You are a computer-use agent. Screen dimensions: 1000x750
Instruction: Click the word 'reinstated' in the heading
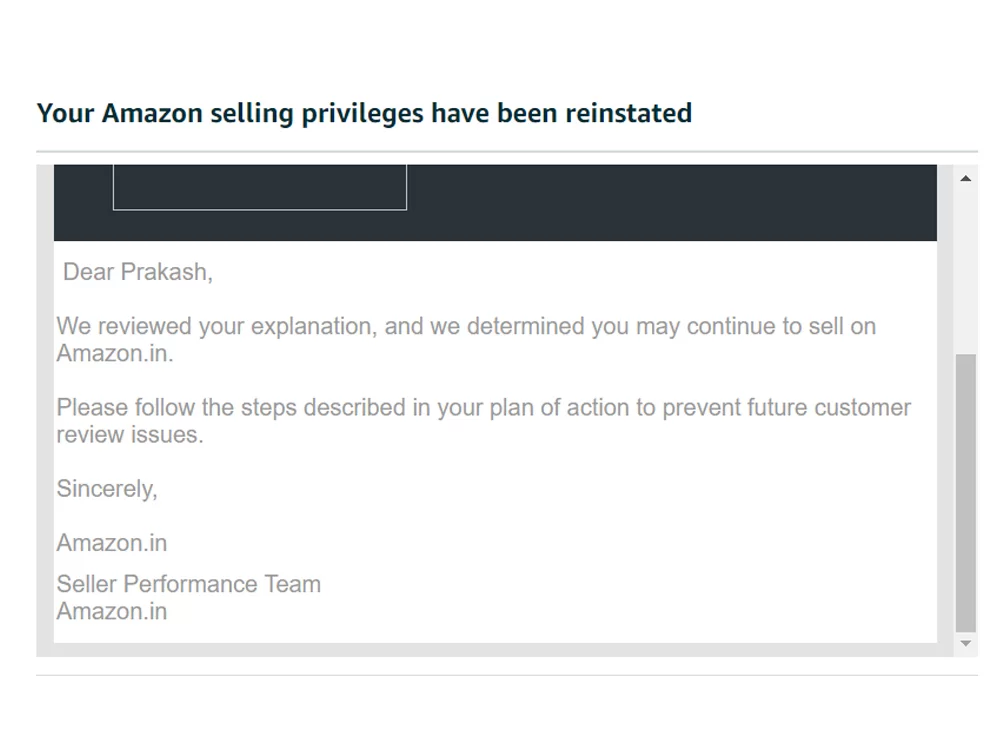coord(629,114)
